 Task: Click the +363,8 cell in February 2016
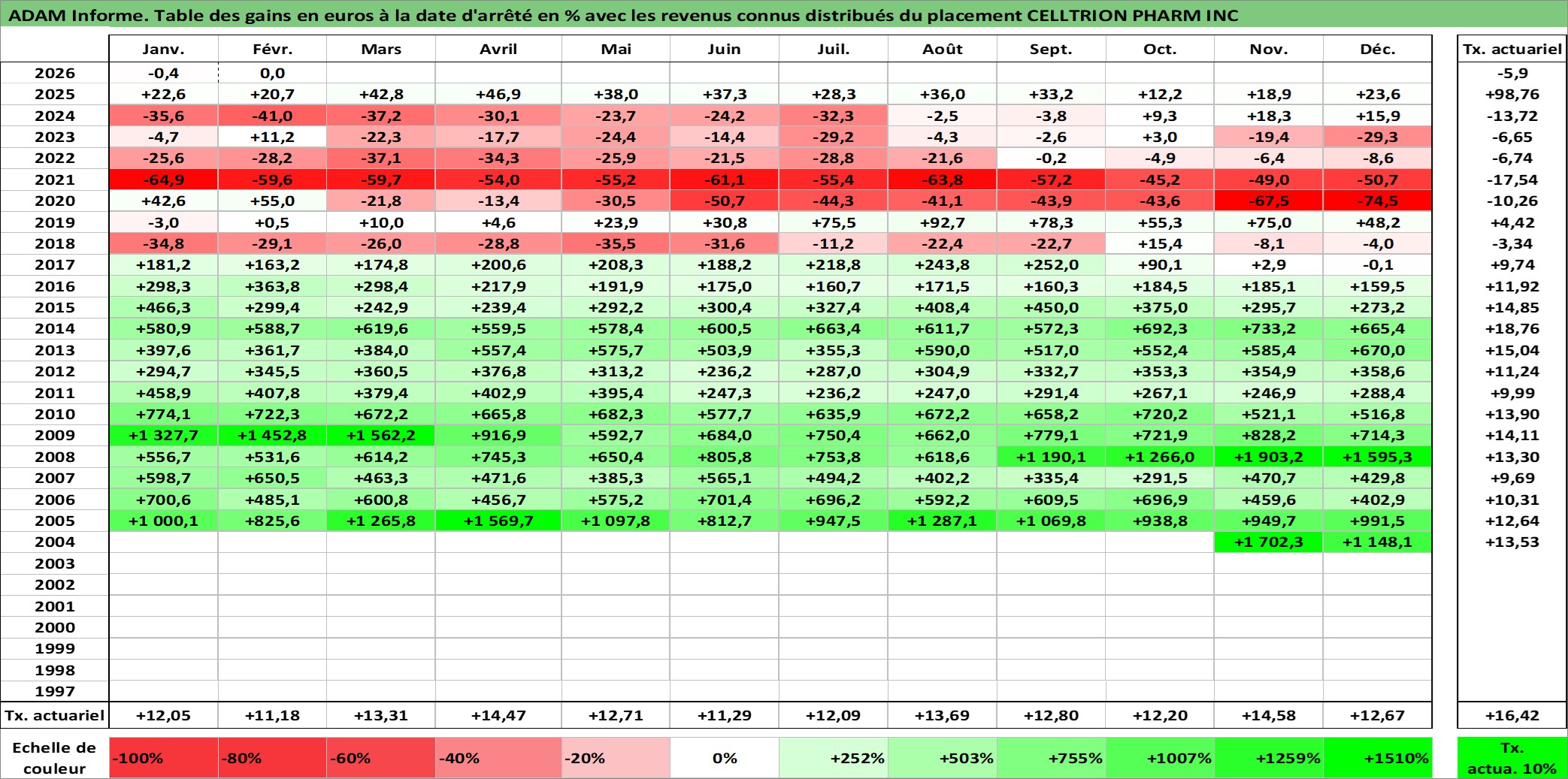pyautogui.click(x=272, y=286)
